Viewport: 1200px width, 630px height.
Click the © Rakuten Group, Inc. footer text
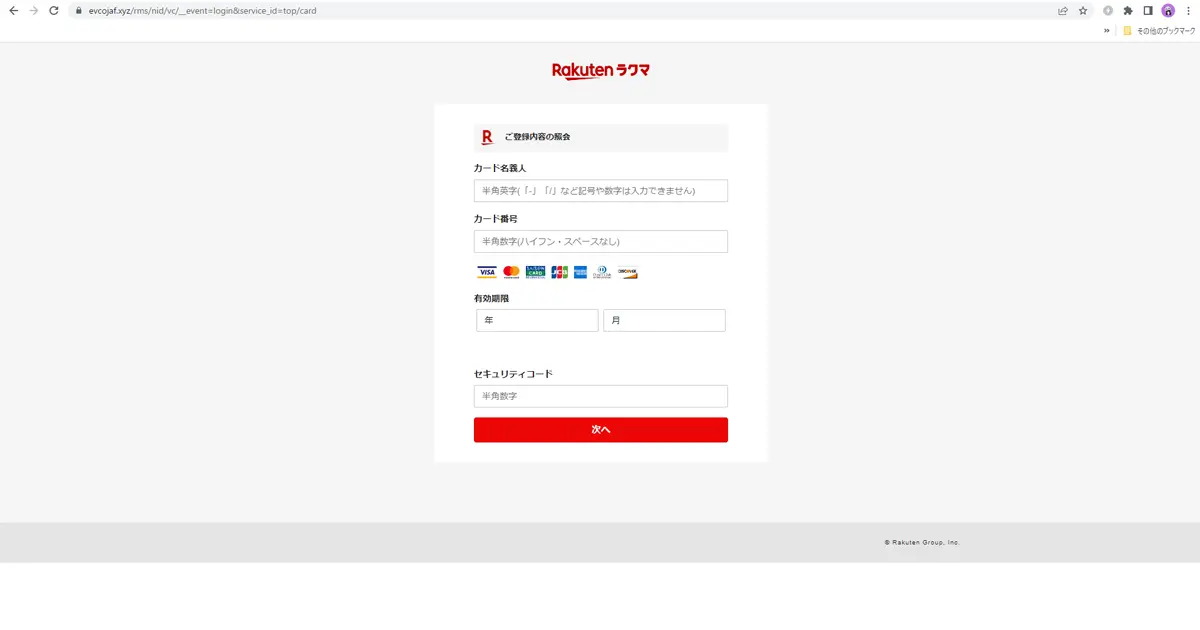[922, 542]
